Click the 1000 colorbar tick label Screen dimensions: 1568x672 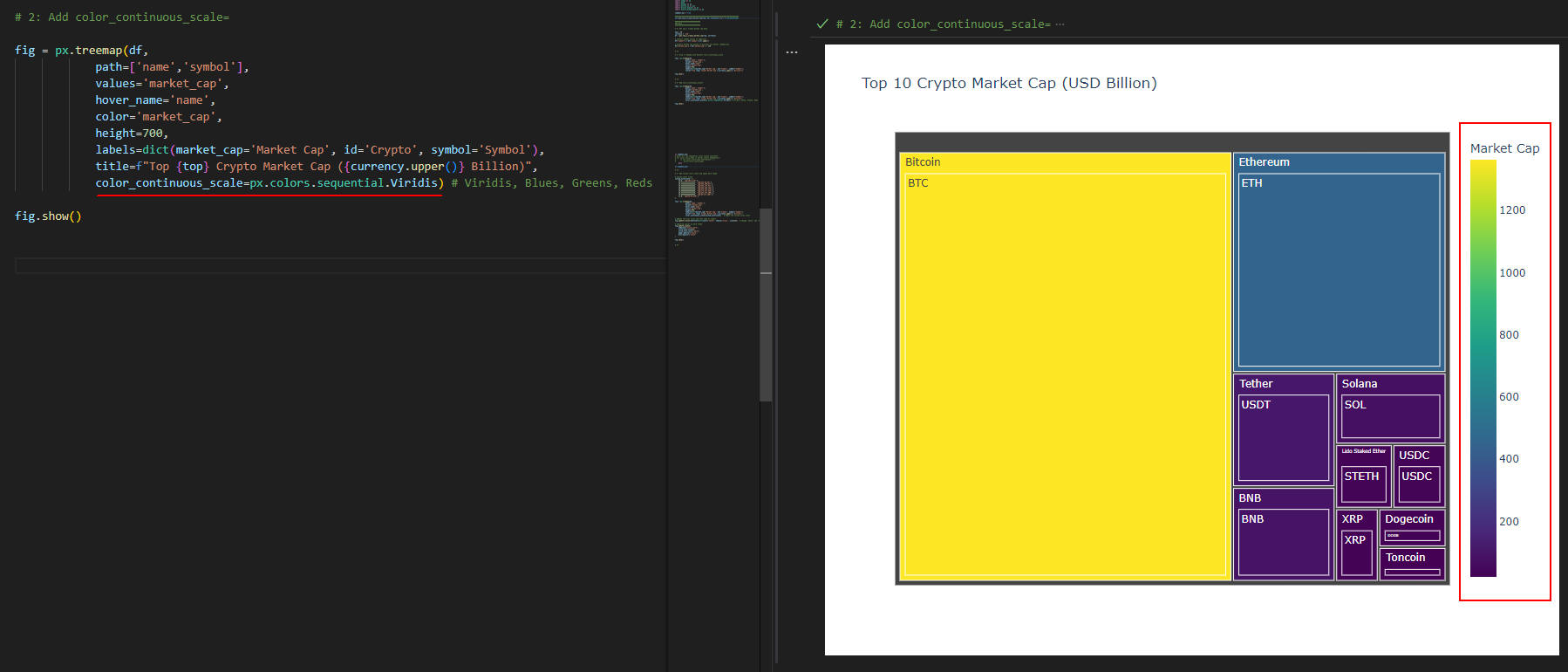(x=1512, y=273)
